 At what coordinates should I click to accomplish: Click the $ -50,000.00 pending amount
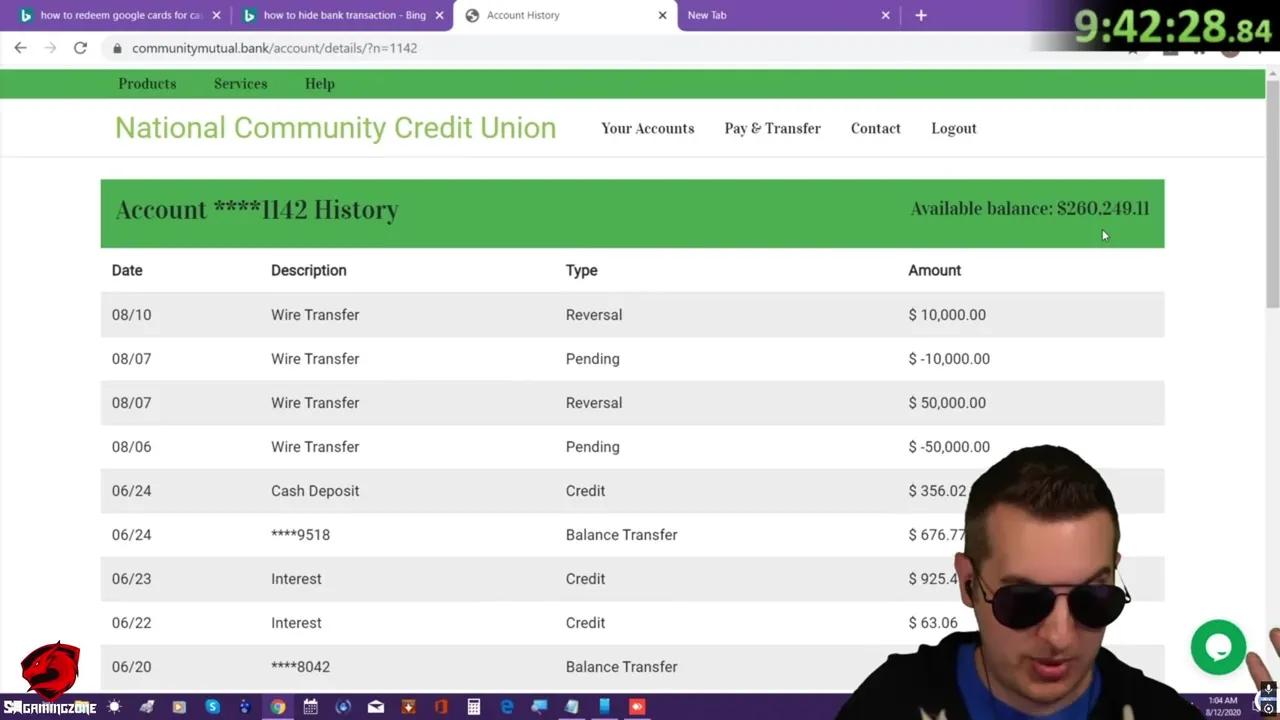(x=949, y=446)
